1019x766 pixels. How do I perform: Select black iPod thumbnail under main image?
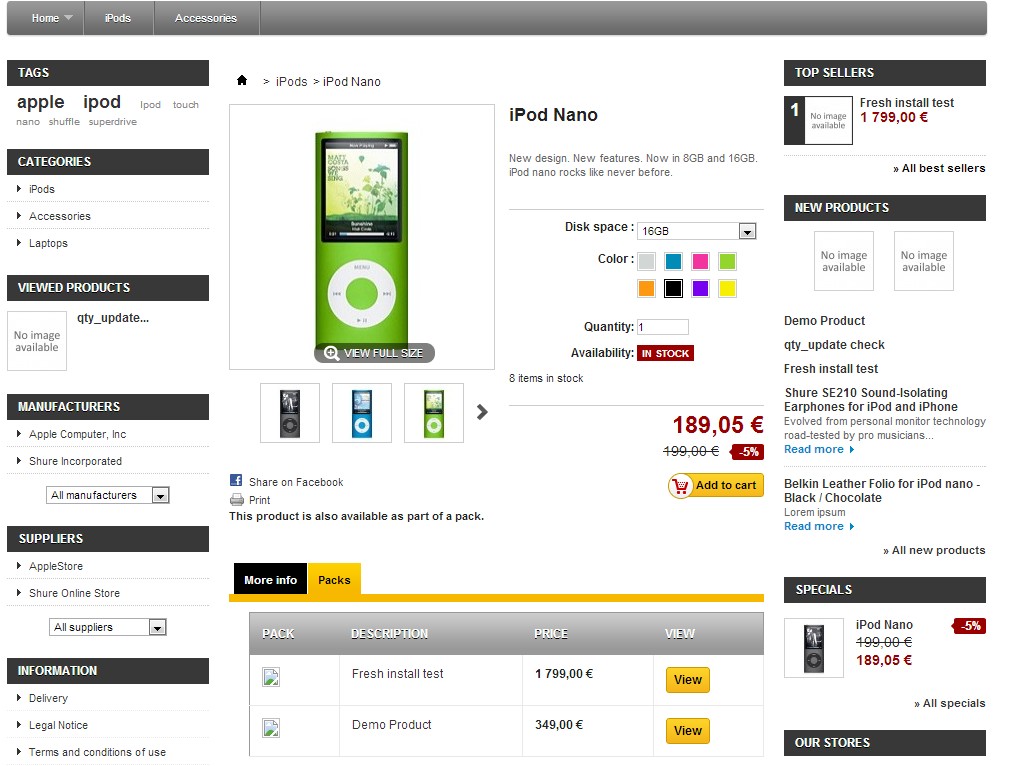coord(290,413)
